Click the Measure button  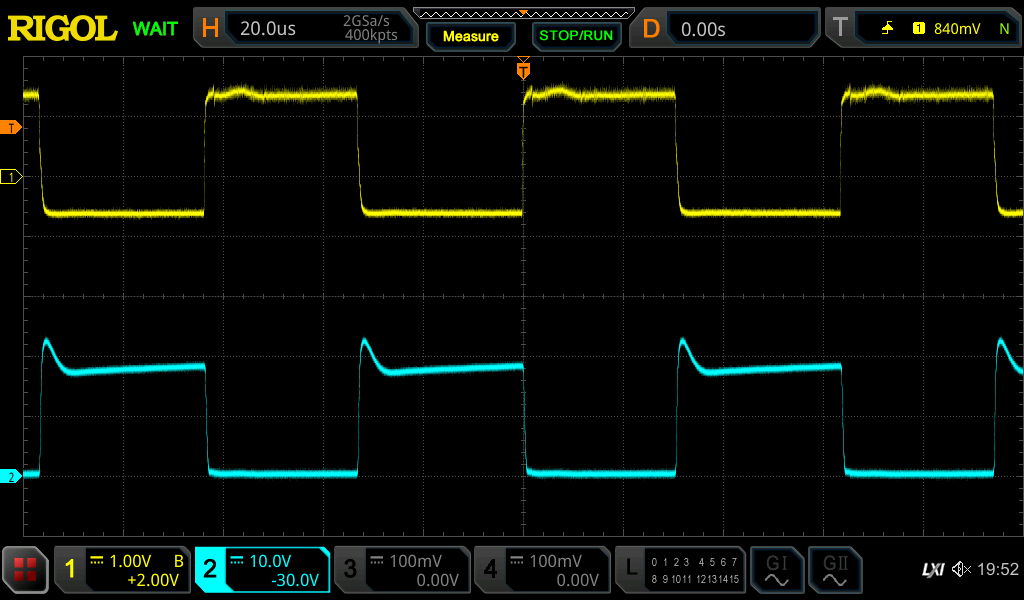471,36
